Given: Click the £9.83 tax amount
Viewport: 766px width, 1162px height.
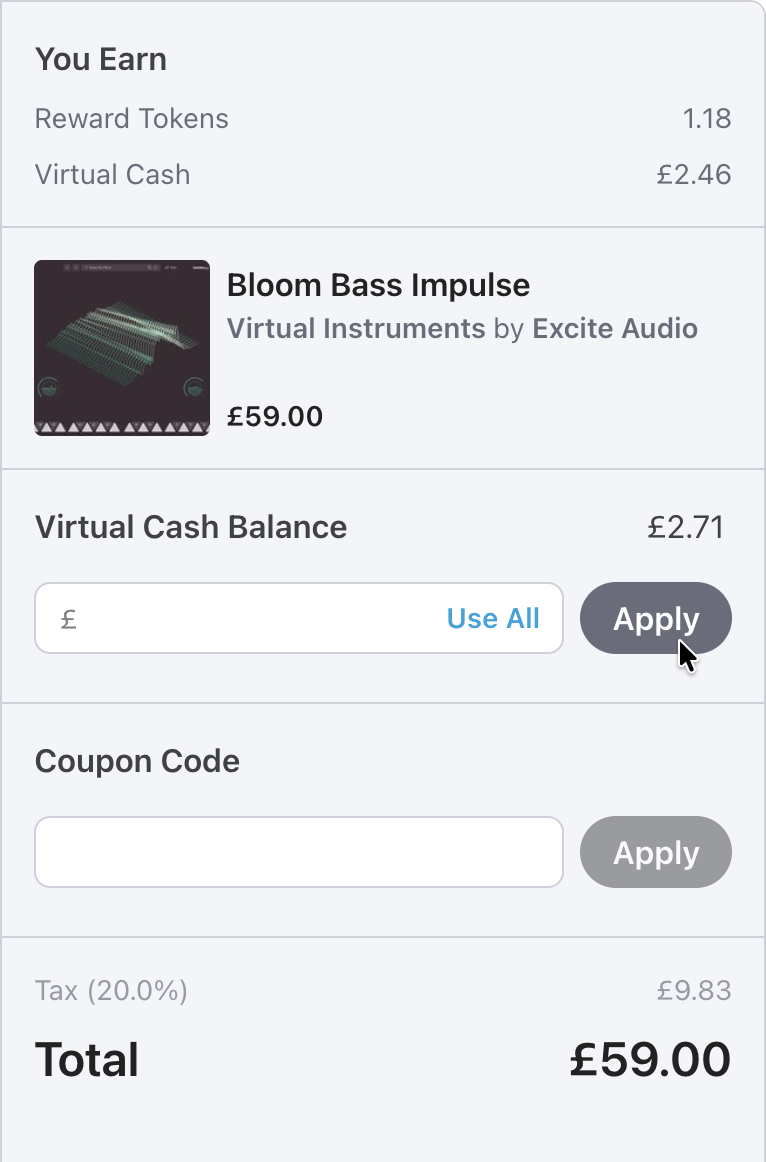Looking at the screenshot, I should pyautogui.click(x=694, y=991).
